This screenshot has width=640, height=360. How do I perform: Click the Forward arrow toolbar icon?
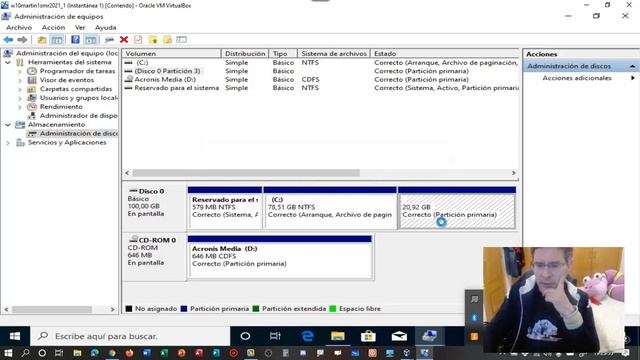coord(22,40)
